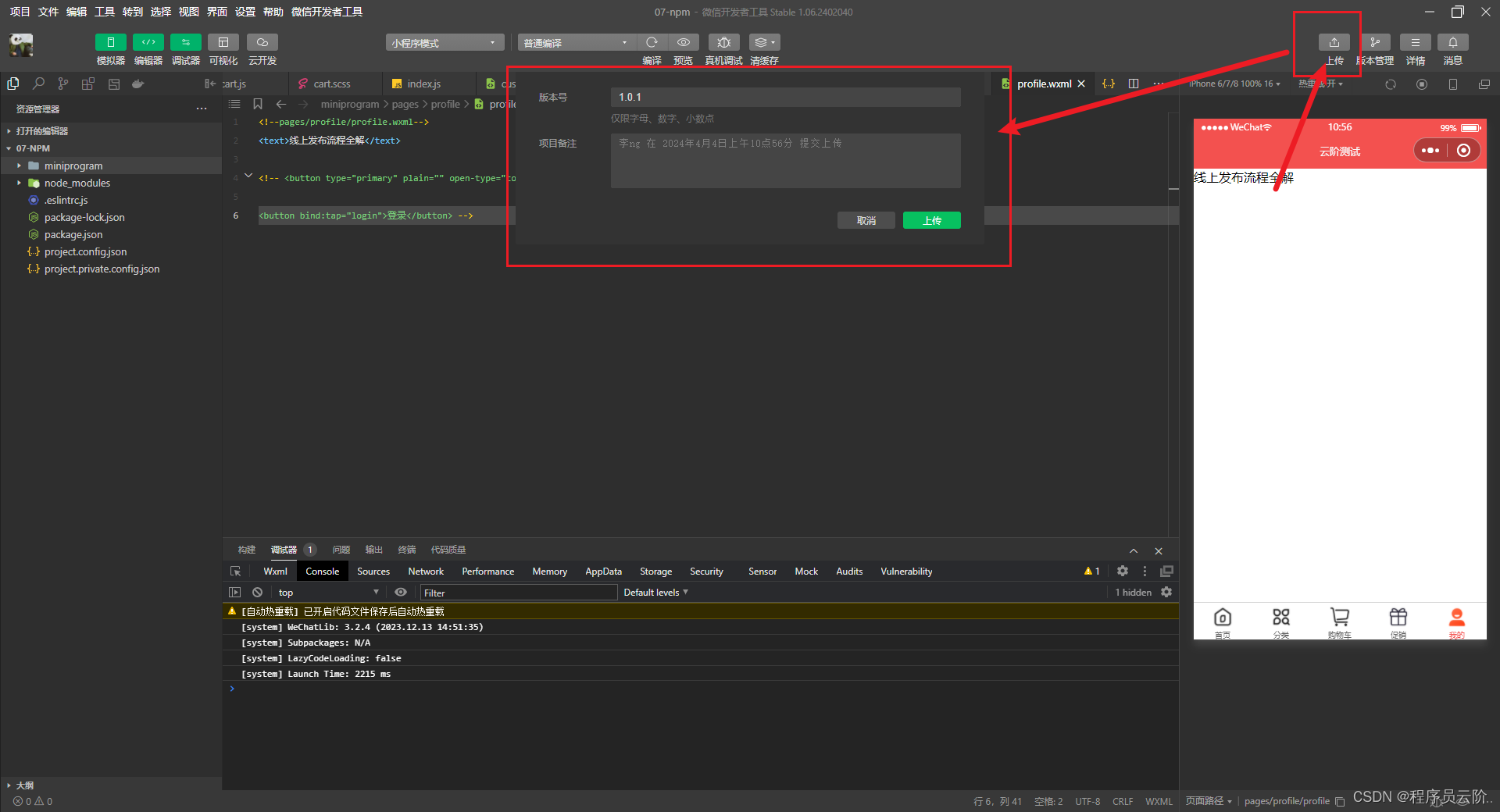Open package.json in explorer
This screenshot has height=812, width=1500.
(x=73, y=234)
